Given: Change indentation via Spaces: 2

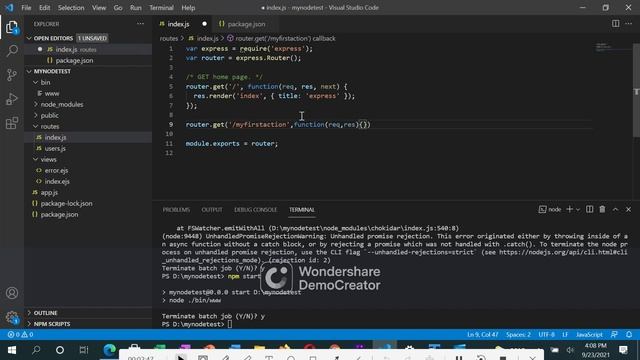Looking at the screenshot, I should [x=518, y=335].
